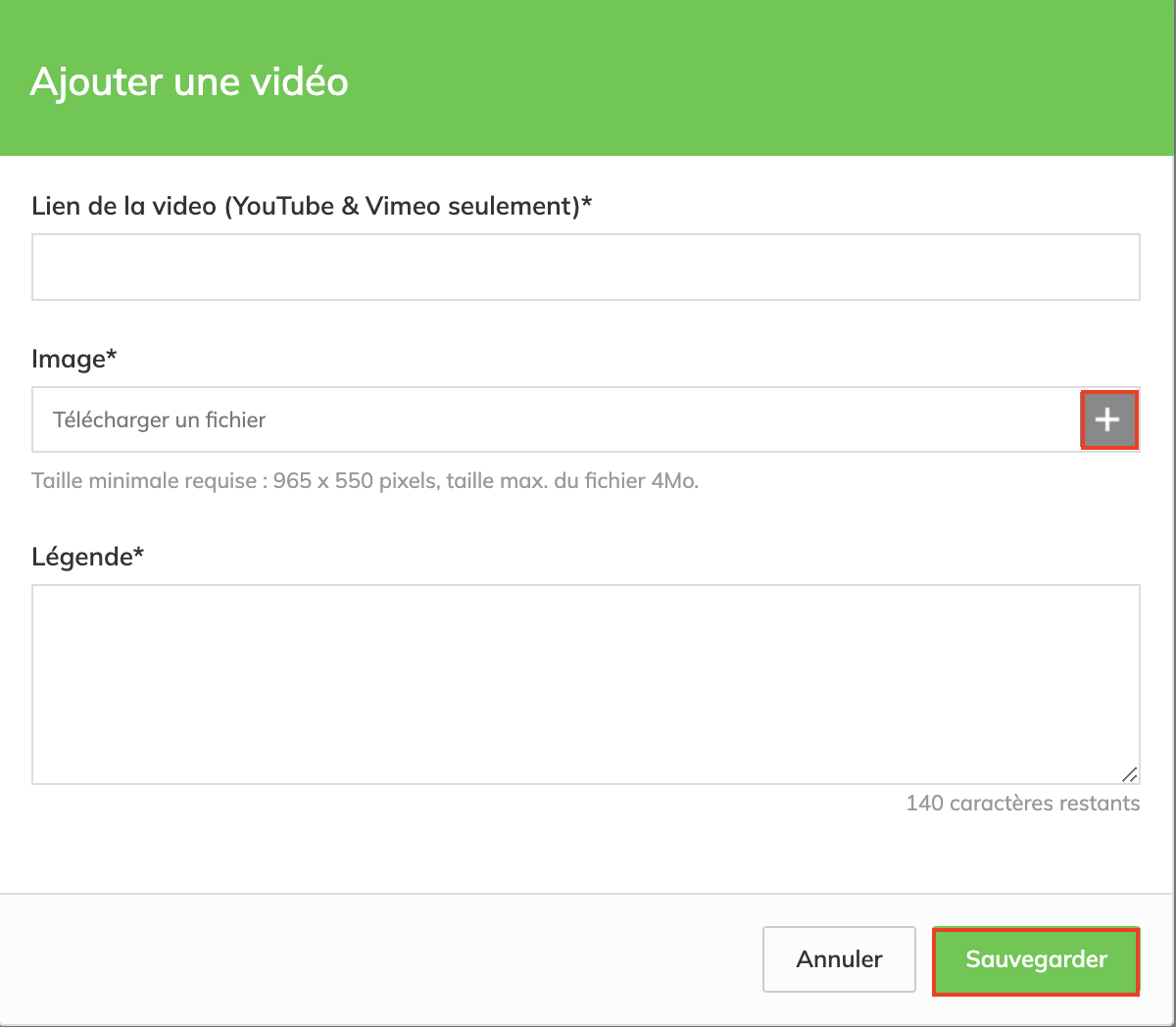
Task: Click the Ajouter une vidéo title
Action: coord(189,80)
